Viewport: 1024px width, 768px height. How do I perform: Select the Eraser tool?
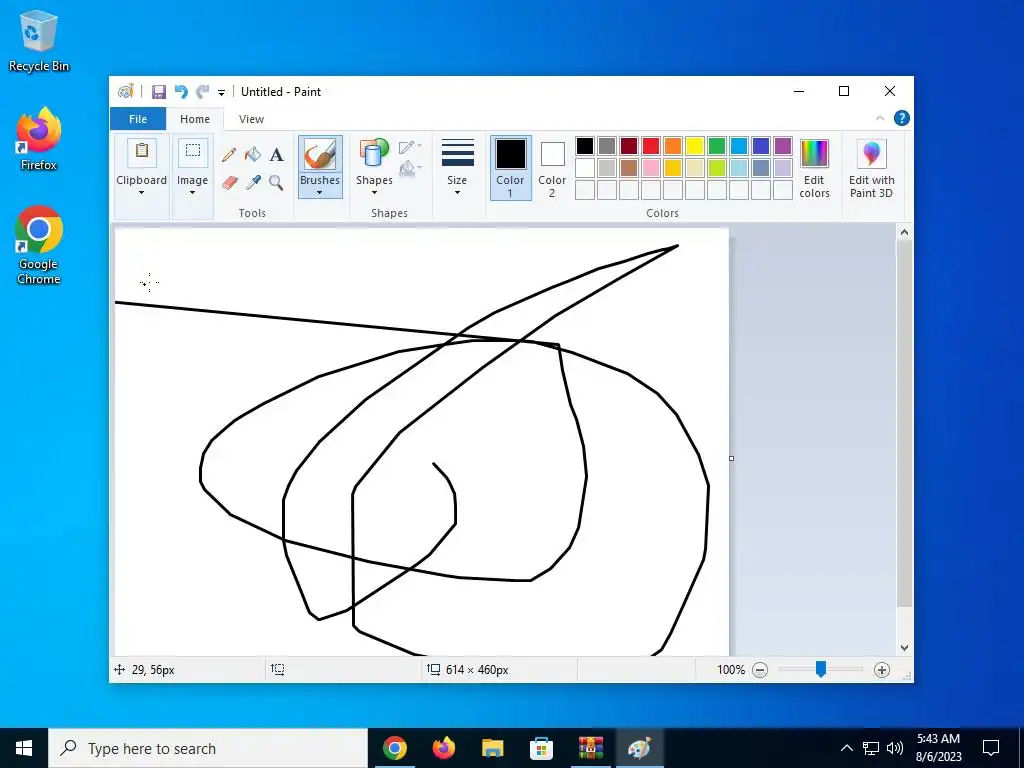229,182
